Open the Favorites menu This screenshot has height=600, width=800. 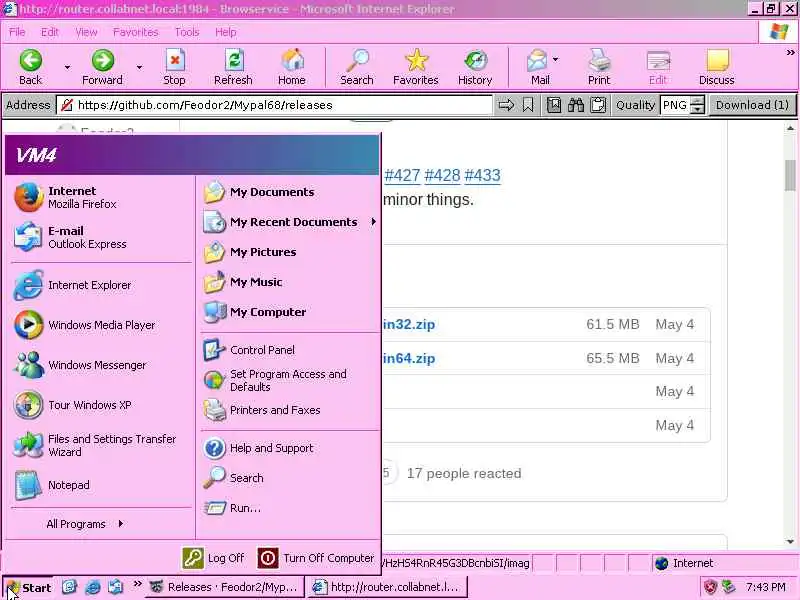coord(136,32)
